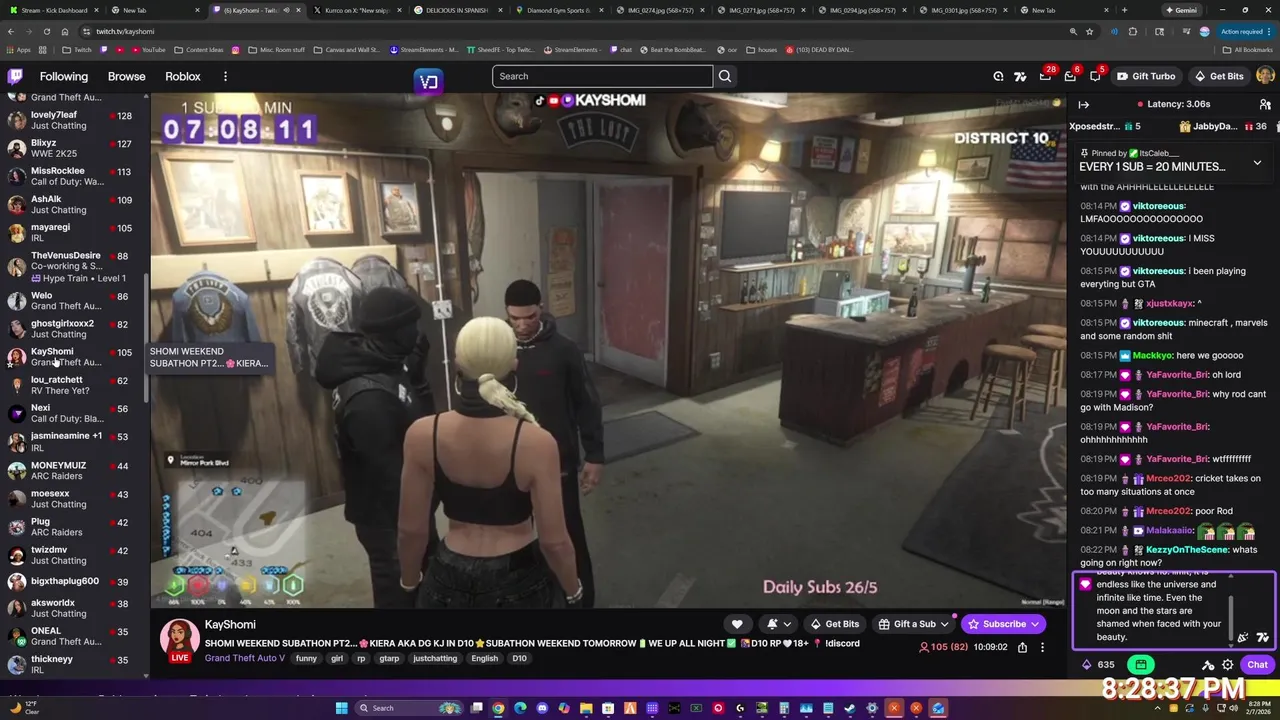Send message with Chat button
The height and width of the screenshot is (720, 1280).
click(1257, 665)
